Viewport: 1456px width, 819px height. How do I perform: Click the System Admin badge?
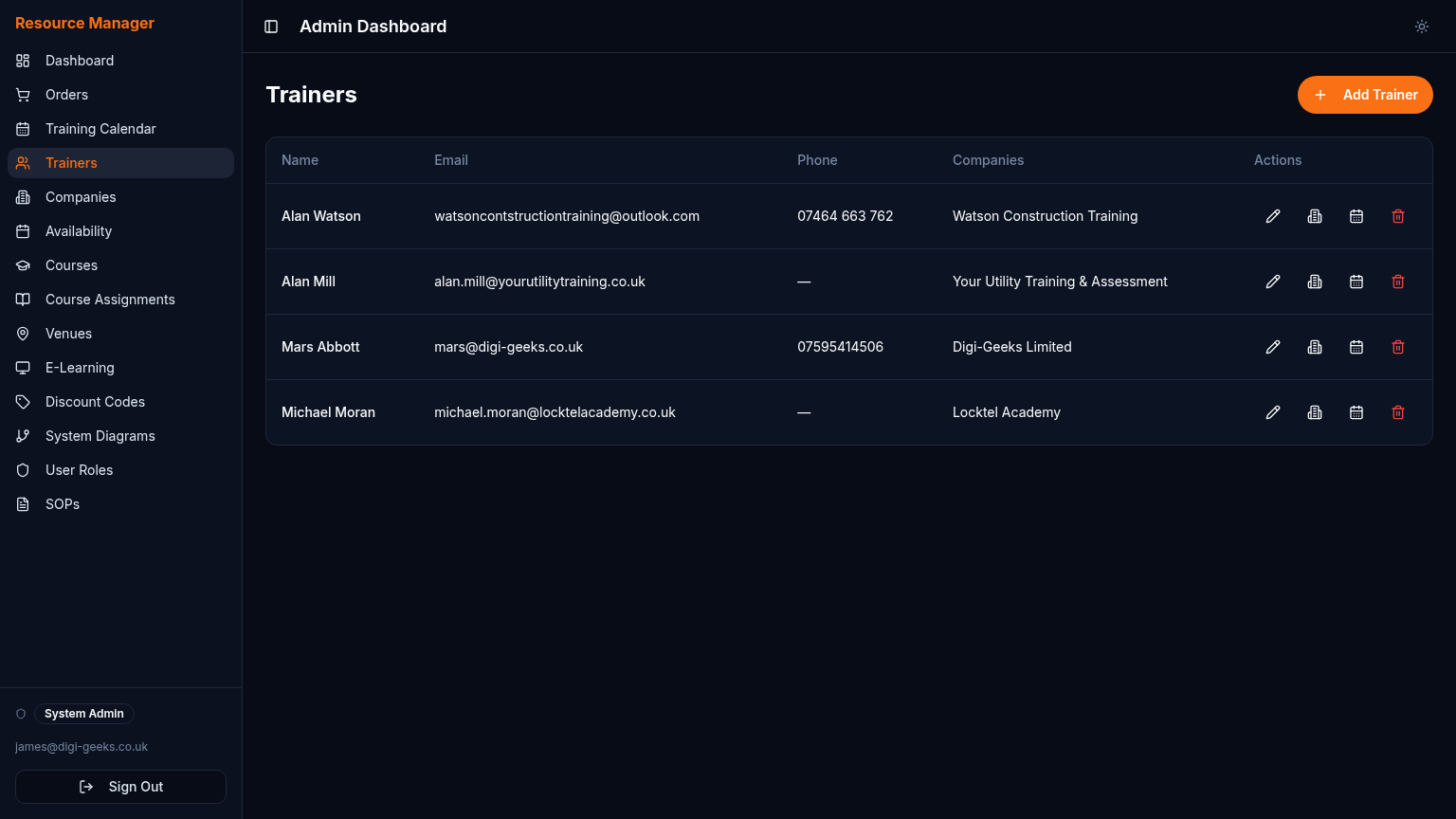click(x=84, y=714)
